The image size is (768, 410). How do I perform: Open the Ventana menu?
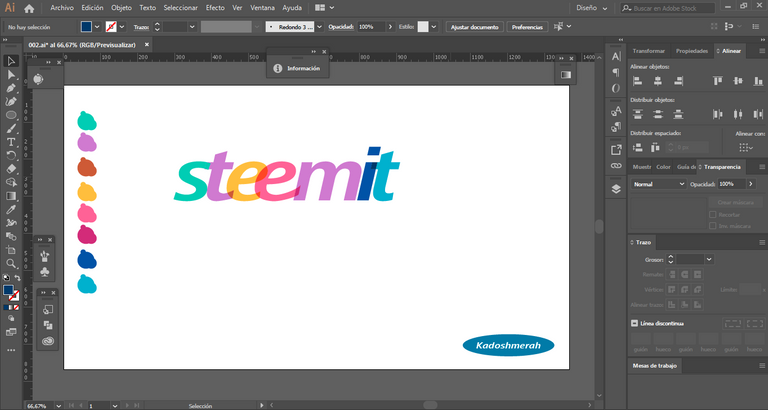pyautogui.click(x=263, y=8)
